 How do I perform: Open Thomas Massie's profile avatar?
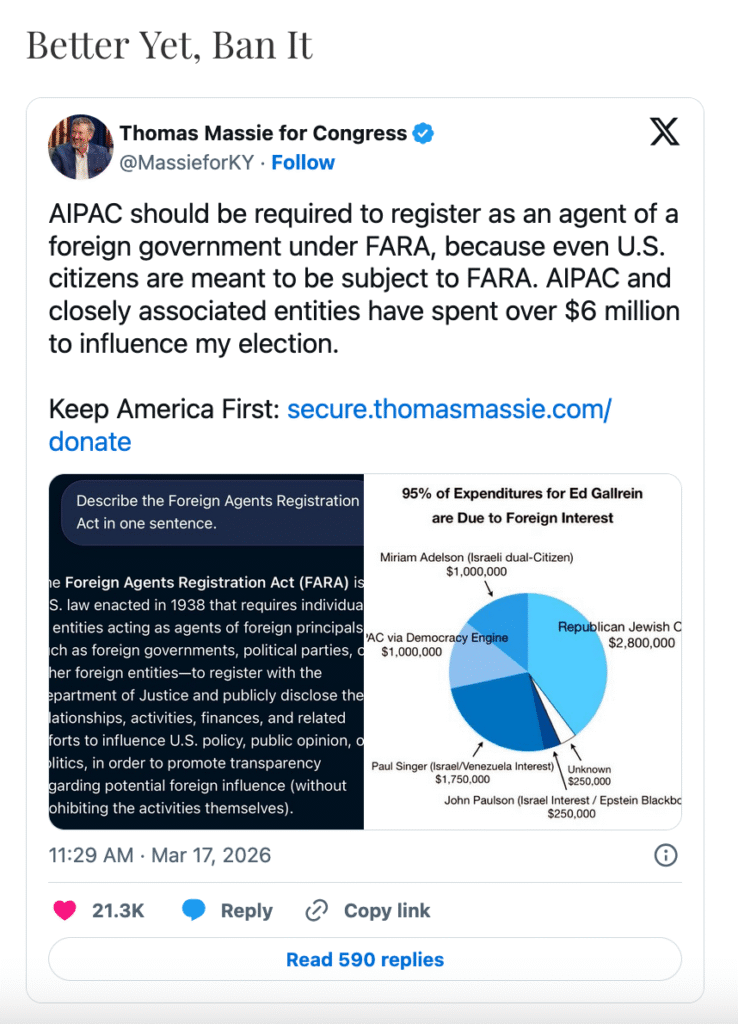point(80,147)
